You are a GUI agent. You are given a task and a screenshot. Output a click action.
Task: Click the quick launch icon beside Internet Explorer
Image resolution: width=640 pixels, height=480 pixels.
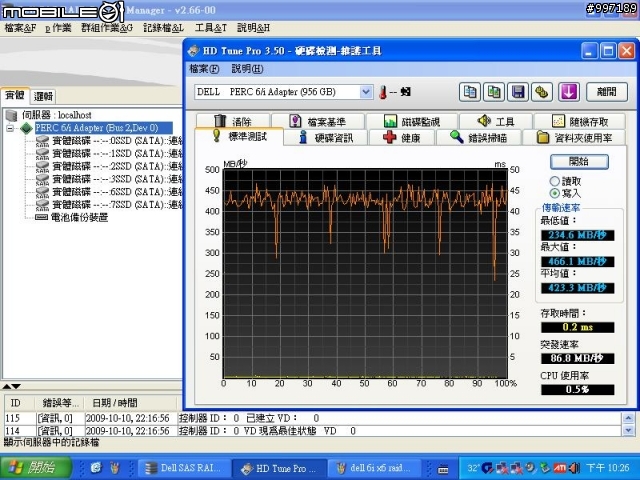[116, 468]
